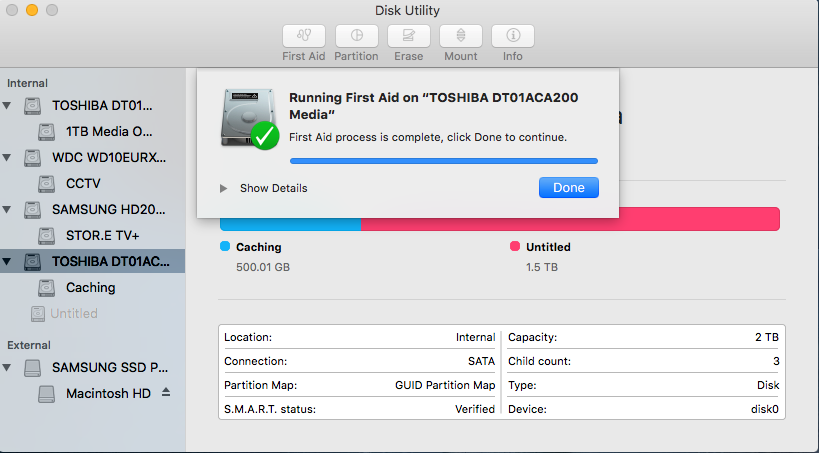This screenshot has width=819, height=453.
Task: Click the S.M.A.R.T. status Verified value
Action: [475, 409]
